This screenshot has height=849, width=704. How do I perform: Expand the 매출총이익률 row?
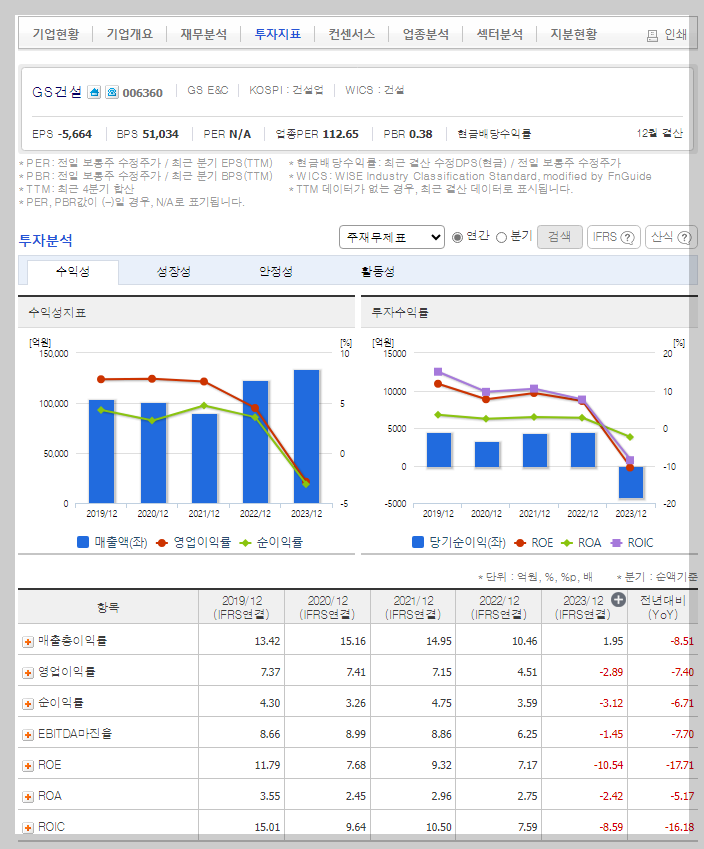[x=28, y=642]
